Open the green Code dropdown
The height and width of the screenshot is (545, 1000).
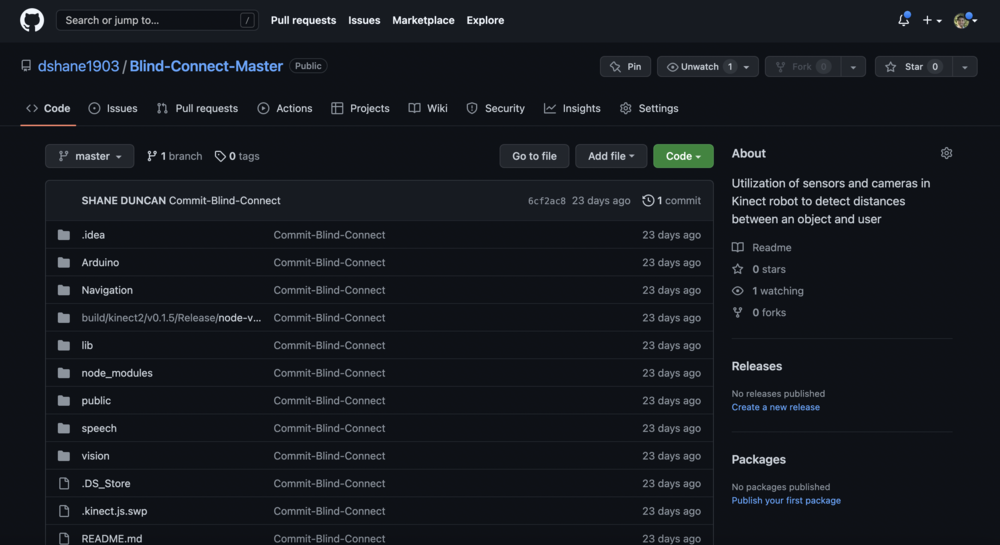683,156
